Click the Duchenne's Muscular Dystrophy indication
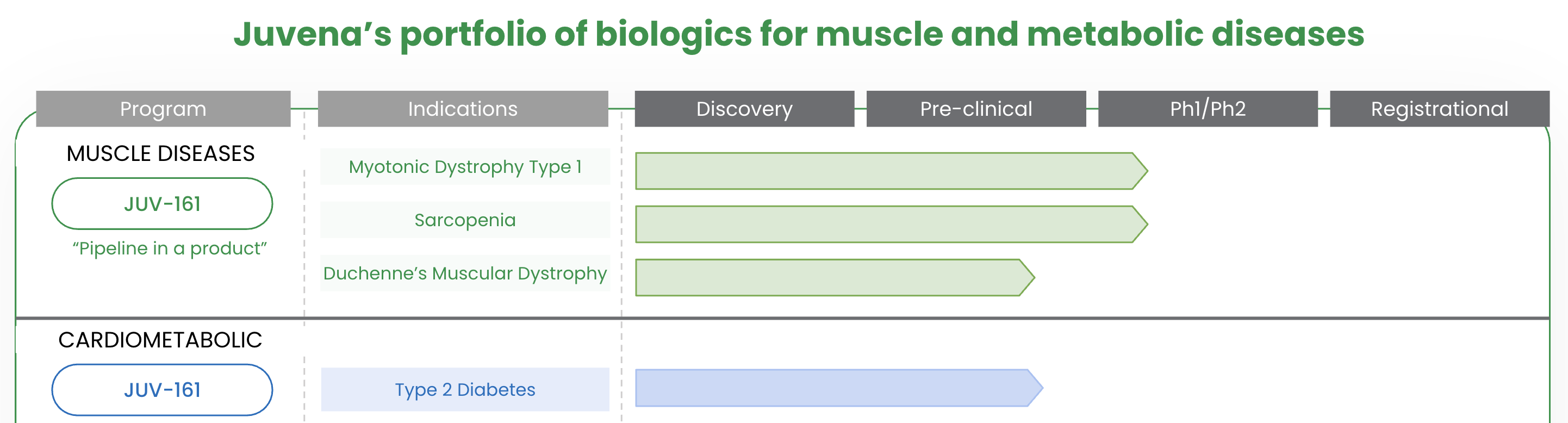The image size is (1568, 423). pyautogui.click(x=465, y=273)
